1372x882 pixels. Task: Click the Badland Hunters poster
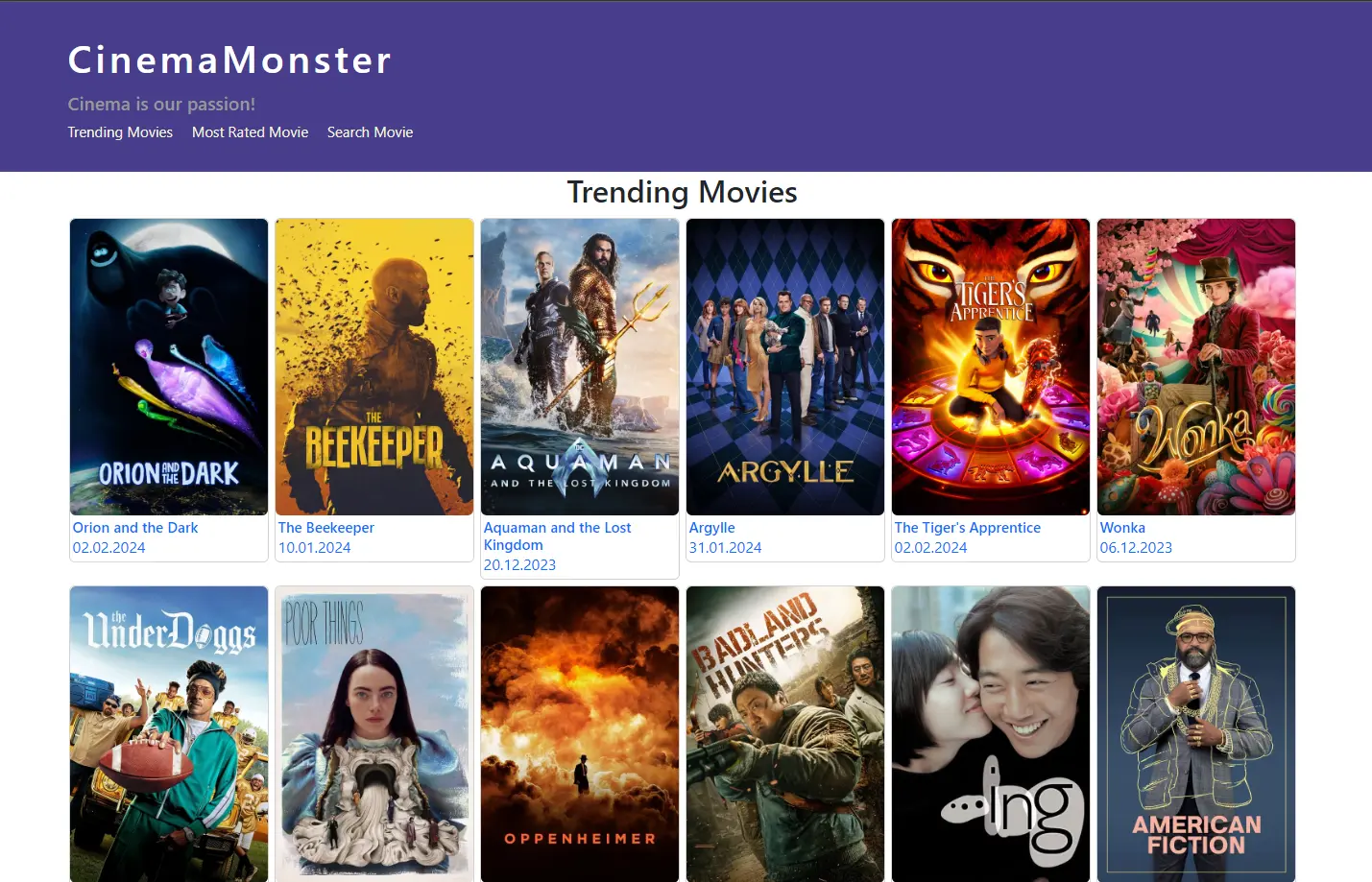(784, 734)
